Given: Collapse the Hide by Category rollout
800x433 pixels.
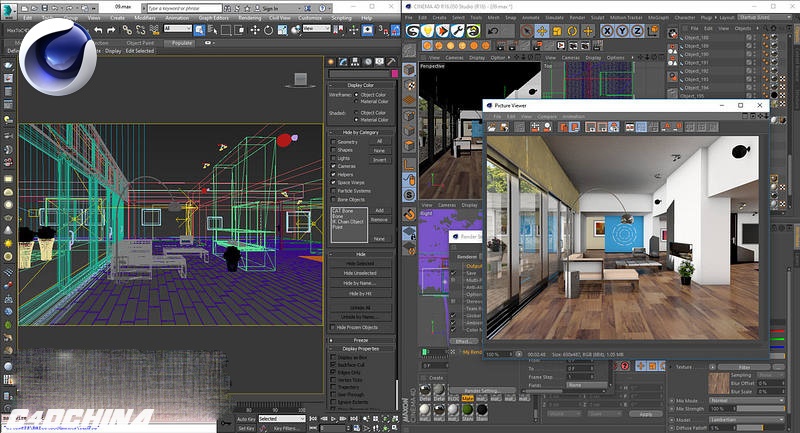Looking at the screenshot, I should tap(361, 132).
